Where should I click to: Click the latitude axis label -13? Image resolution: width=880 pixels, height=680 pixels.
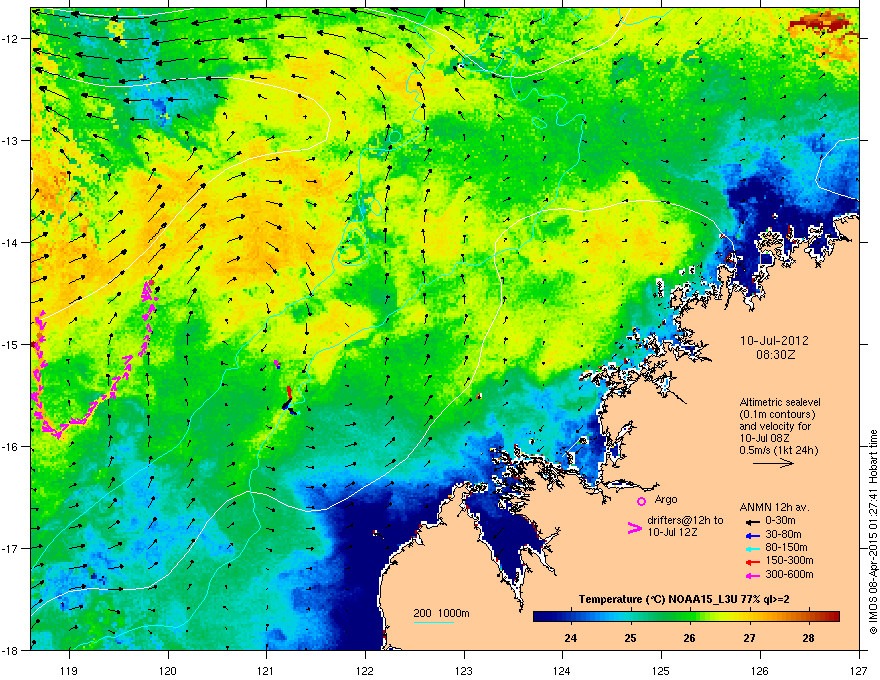click(10, 140)
